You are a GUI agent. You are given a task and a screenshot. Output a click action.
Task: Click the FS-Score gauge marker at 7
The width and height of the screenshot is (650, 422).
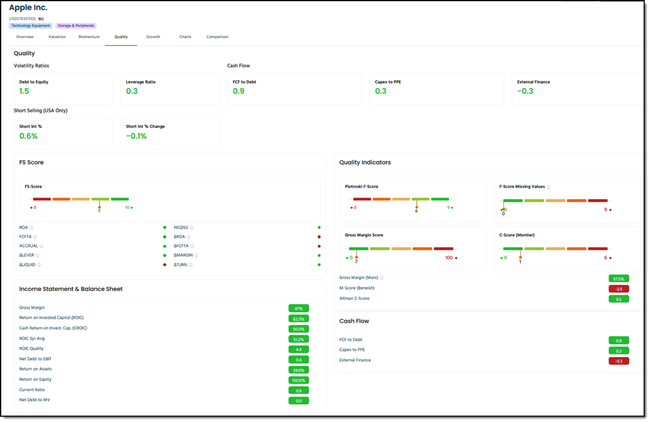(x=99, y=207)
